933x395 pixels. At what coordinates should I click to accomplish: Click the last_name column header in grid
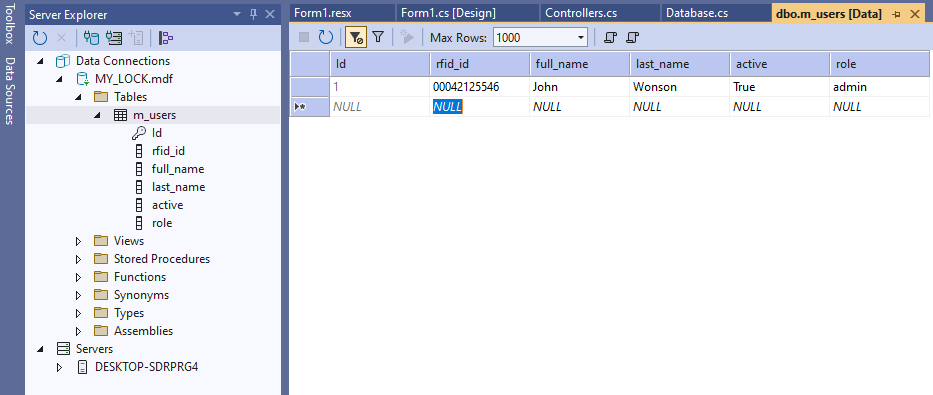point(680,64)
